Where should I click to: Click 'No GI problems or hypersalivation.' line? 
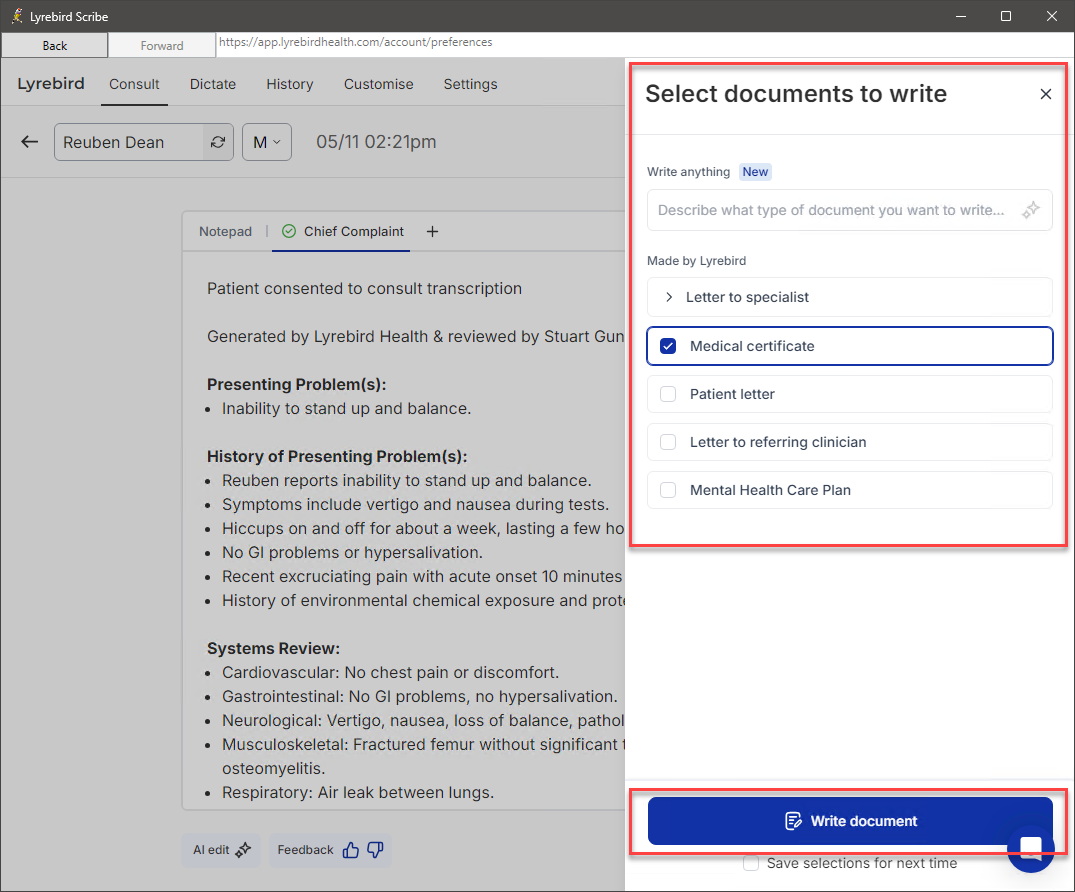(x=352, y=553)
